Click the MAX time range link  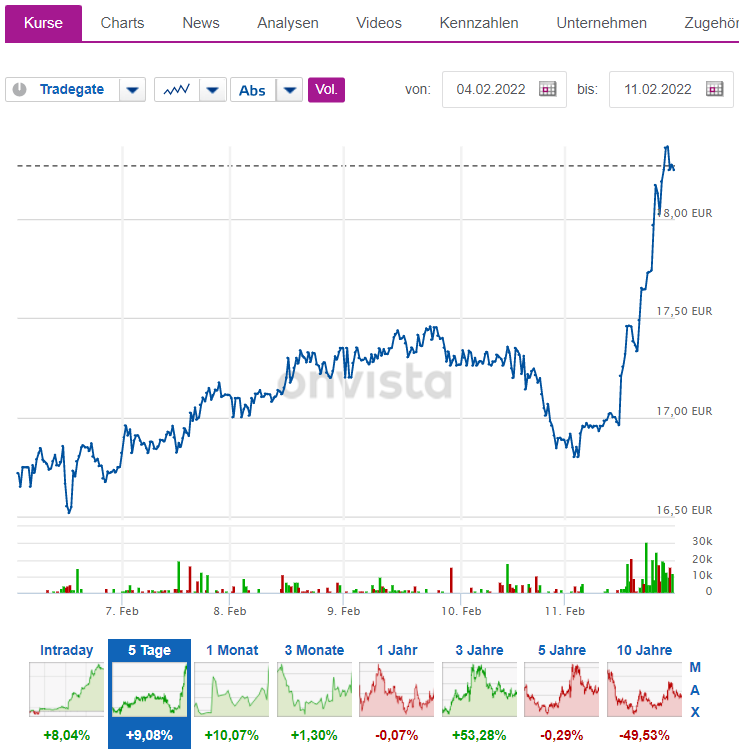coord(695,689)
